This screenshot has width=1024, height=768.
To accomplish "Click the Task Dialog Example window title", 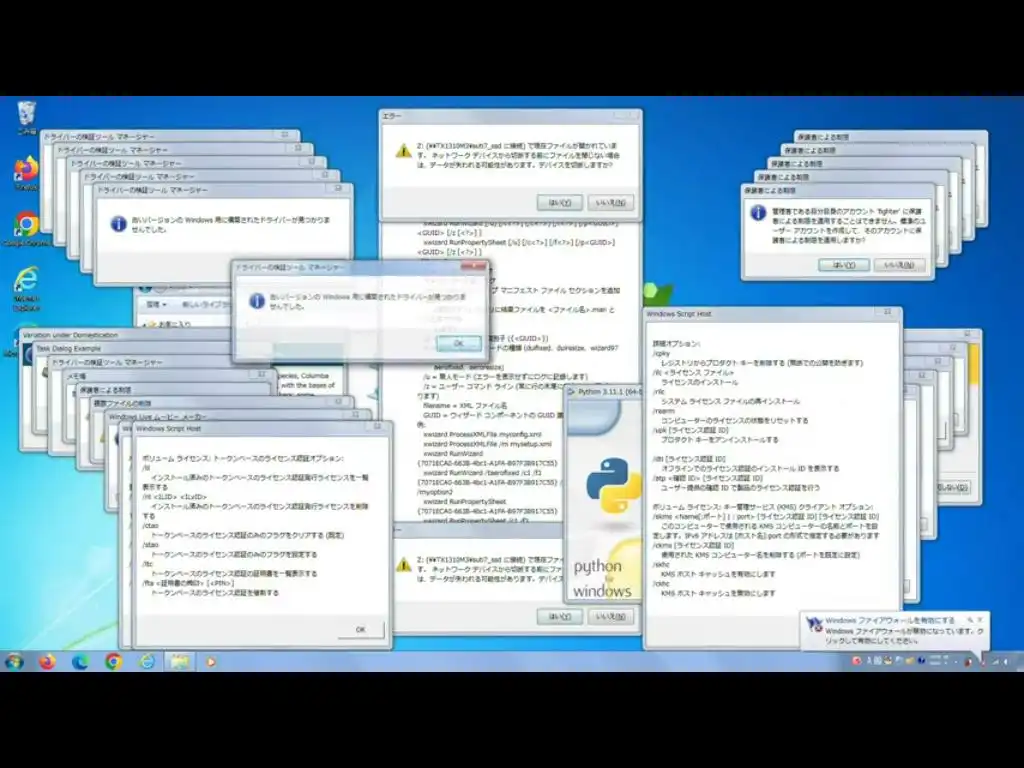I will 68,349.
